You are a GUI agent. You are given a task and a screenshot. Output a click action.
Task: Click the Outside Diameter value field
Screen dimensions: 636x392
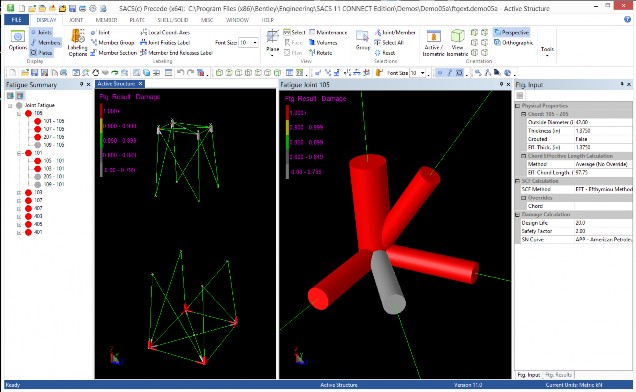(x=603, y=122)
